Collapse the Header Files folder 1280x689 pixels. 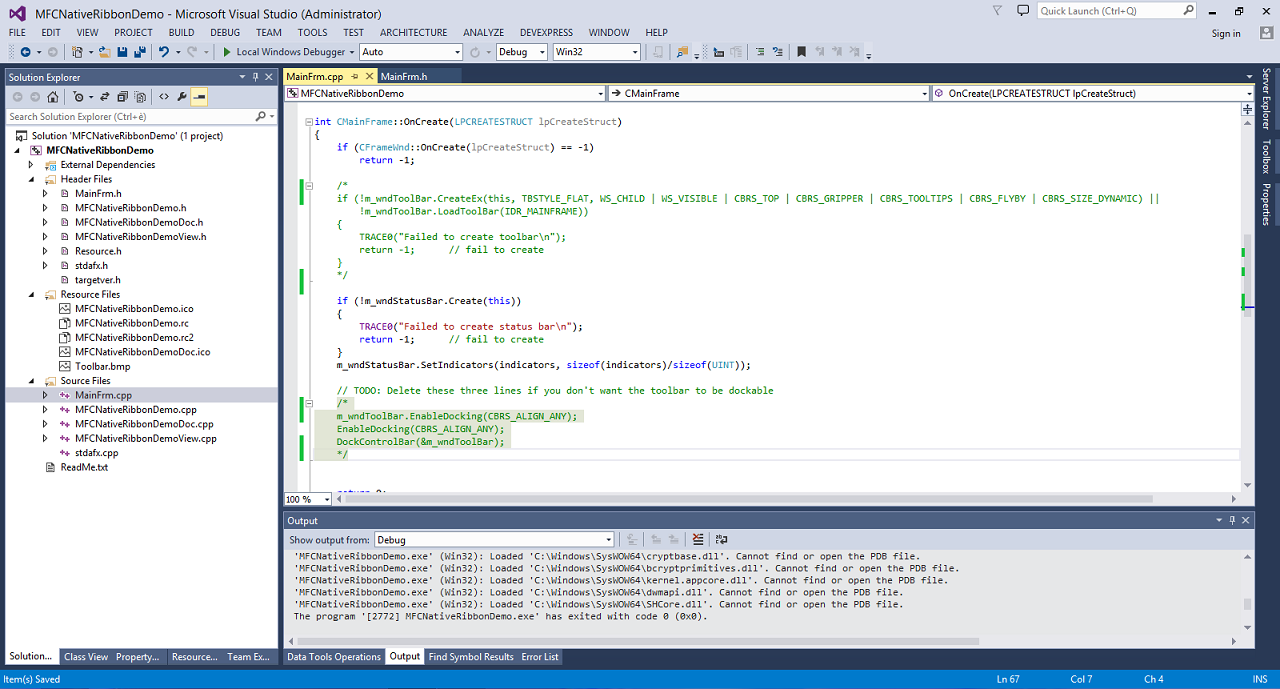[31, 180]
